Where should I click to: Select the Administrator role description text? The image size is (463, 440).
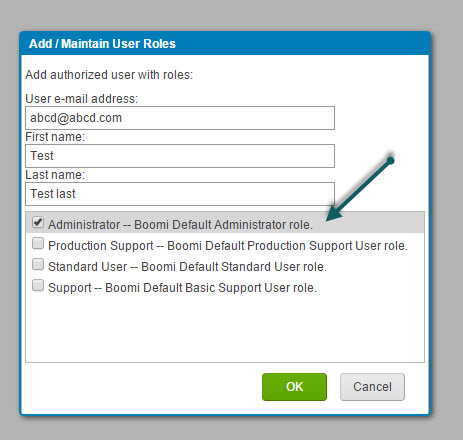coord(180,225)
